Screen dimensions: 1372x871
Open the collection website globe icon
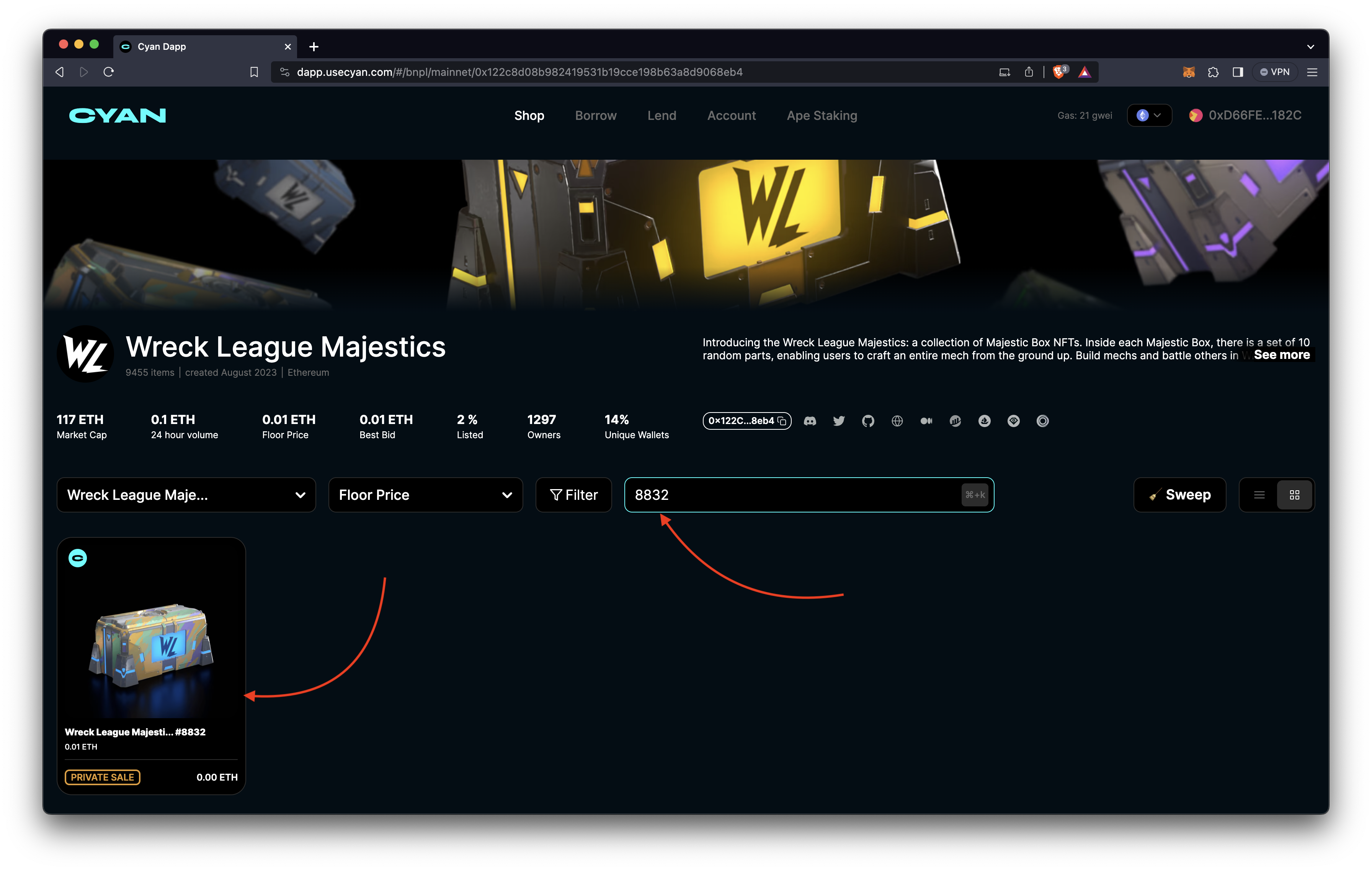point(897,421)
